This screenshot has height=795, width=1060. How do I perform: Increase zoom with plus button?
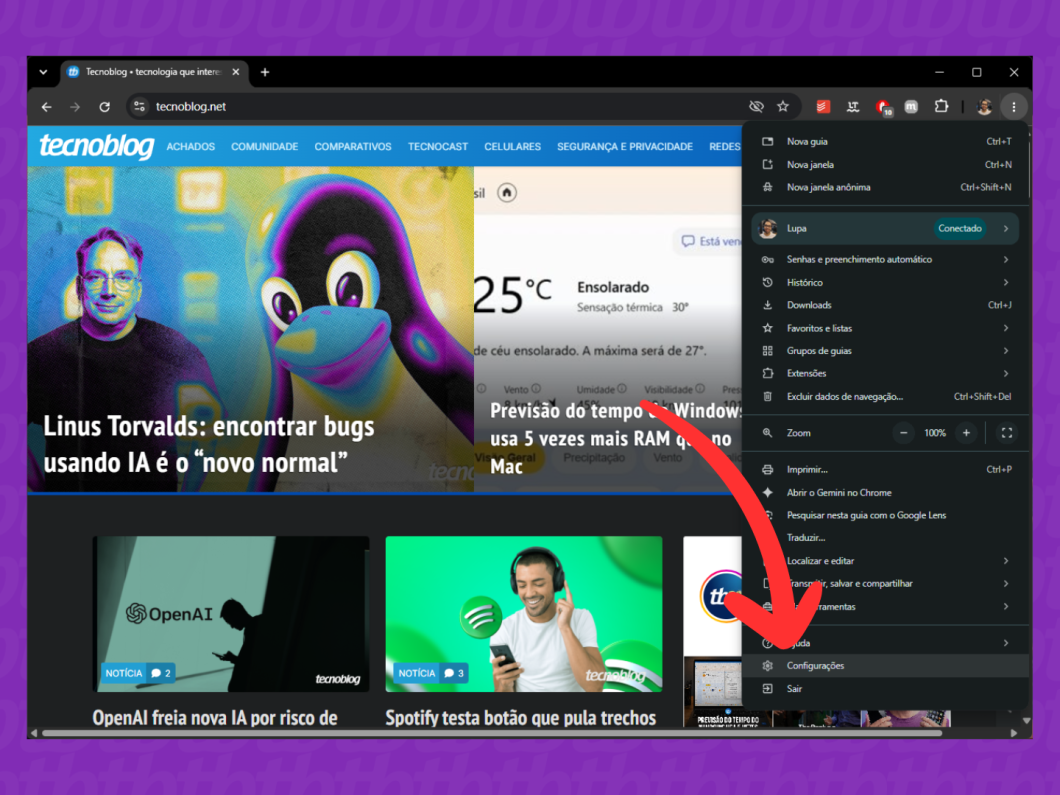click(x=967, y=433)
